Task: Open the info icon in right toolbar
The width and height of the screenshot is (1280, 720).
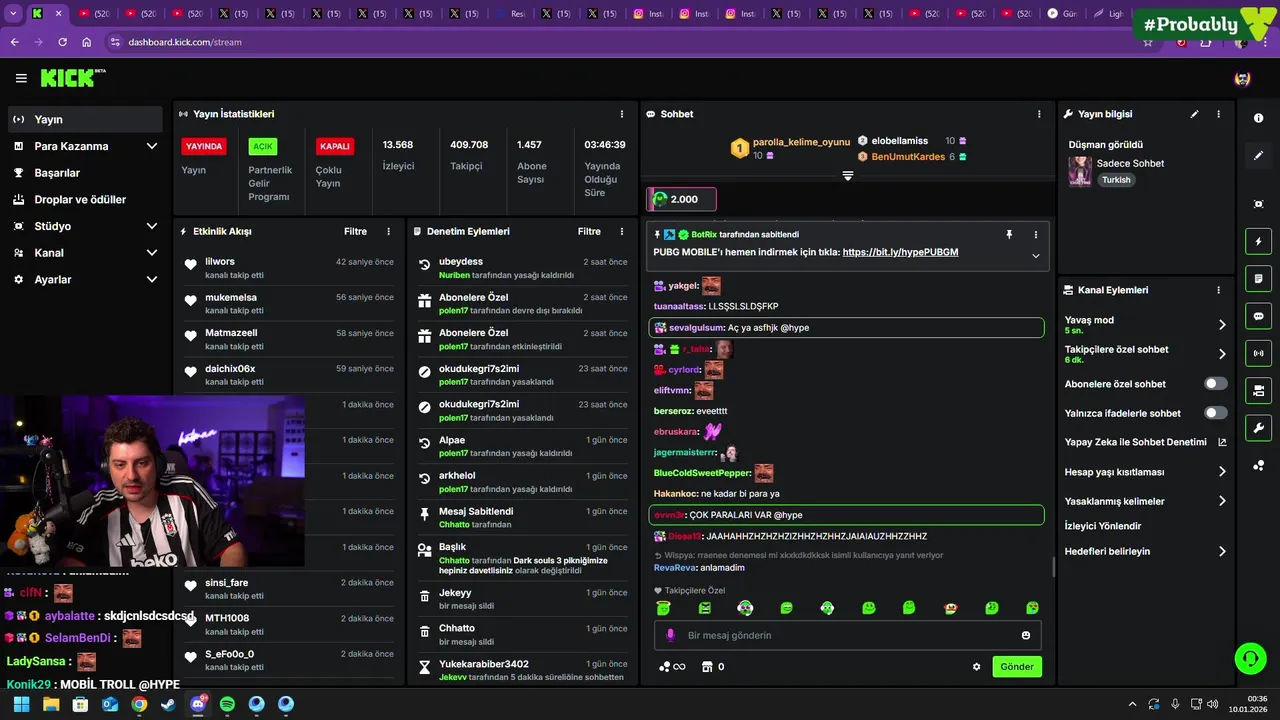Action: pos(1258,118)
